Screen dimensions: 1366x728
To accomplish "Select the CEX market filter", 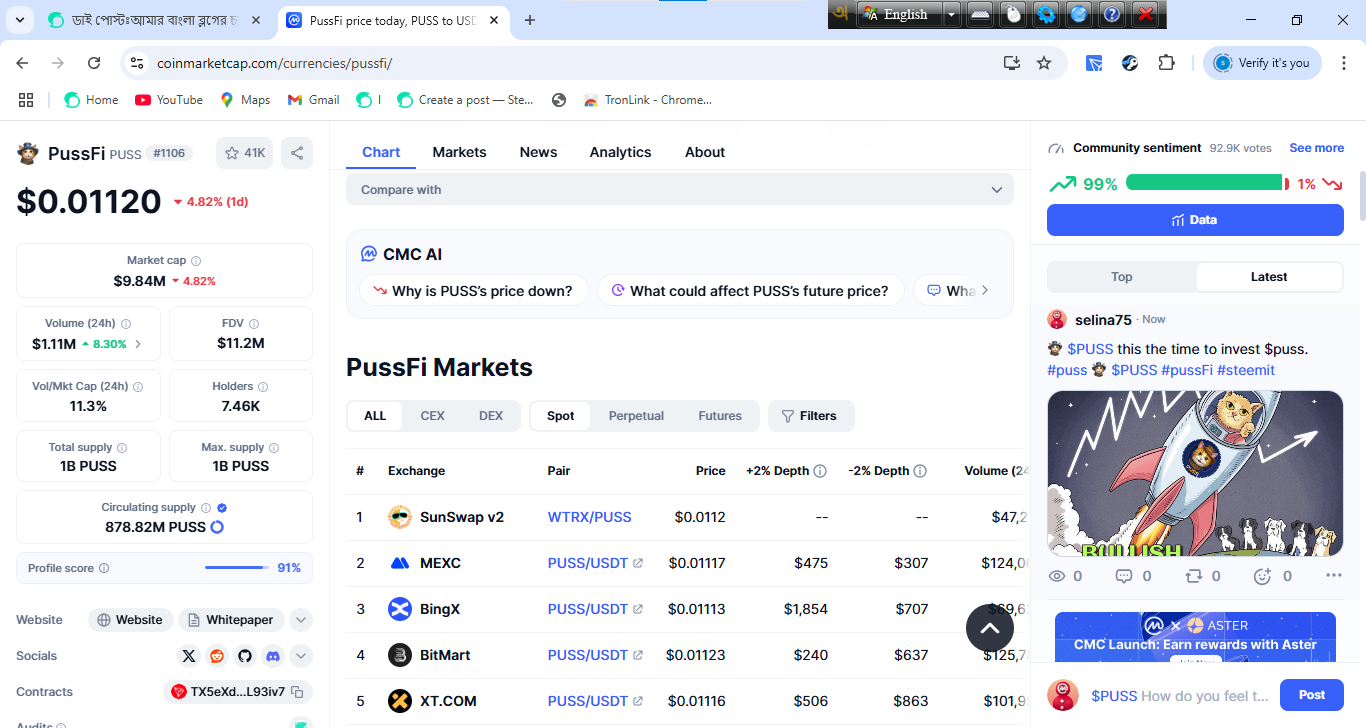I will point(432,416).
